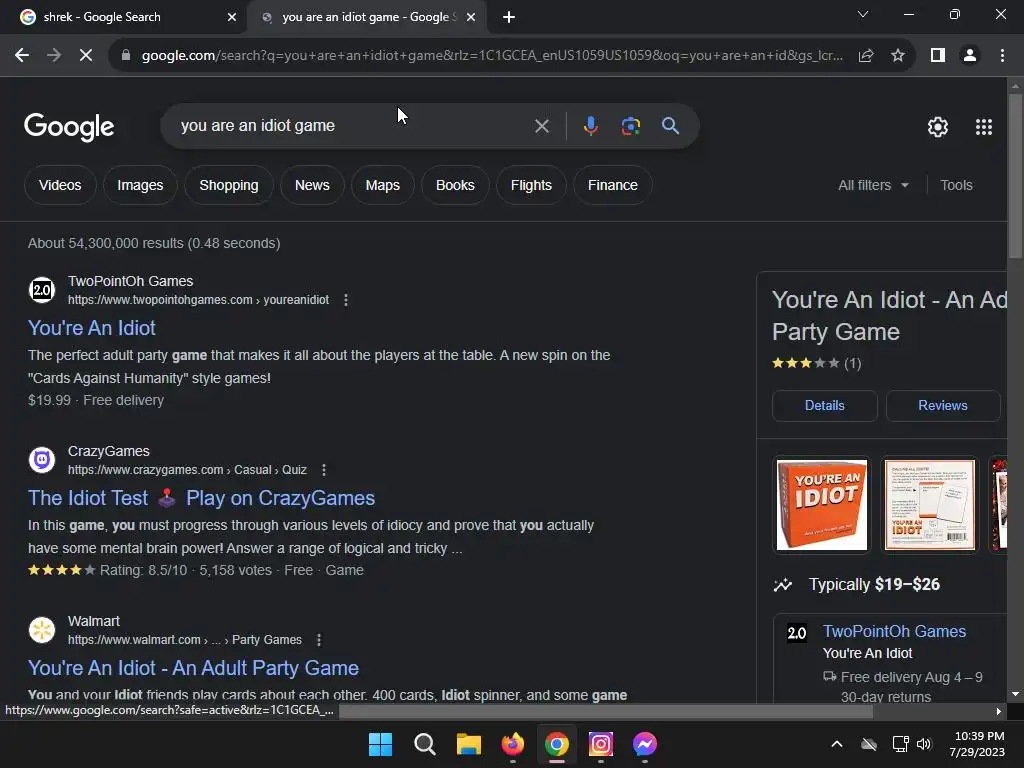Open Chrome side panel
This screenshot has width=1024, height=768.
(x=938, y=56)
